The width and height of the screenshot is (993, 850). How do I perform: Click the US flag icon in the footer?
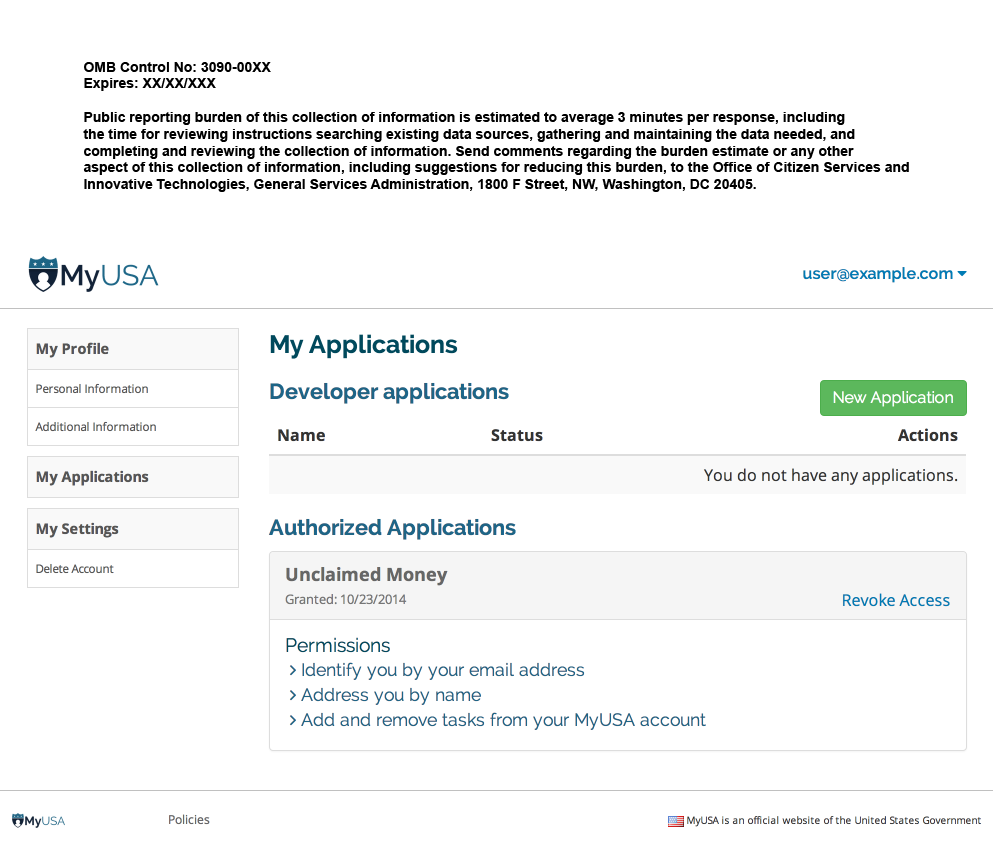676,821
